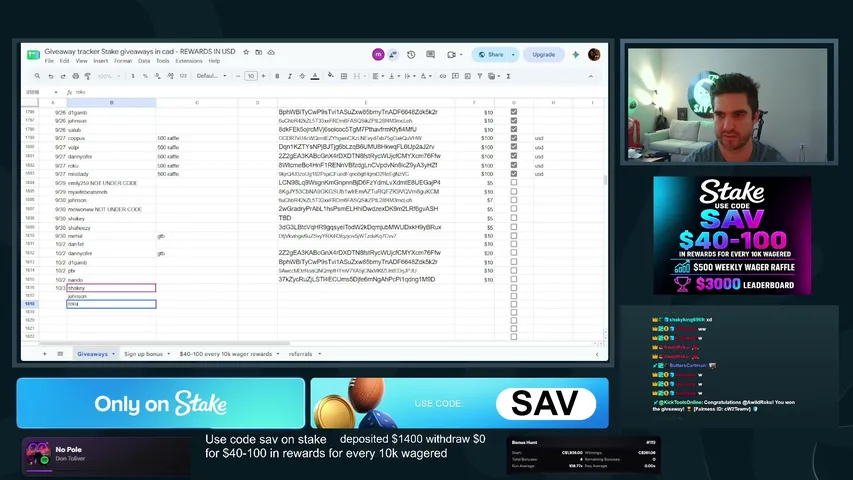
Task: Click the Upgrade button
Action: point(543,54)
